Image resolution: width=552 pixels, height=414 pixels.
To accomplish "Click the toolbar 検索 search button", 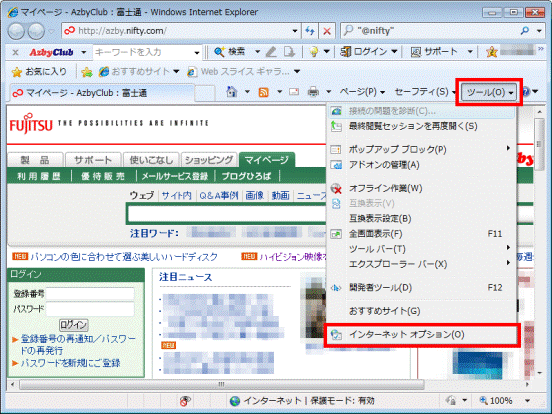I will (229, 52).
